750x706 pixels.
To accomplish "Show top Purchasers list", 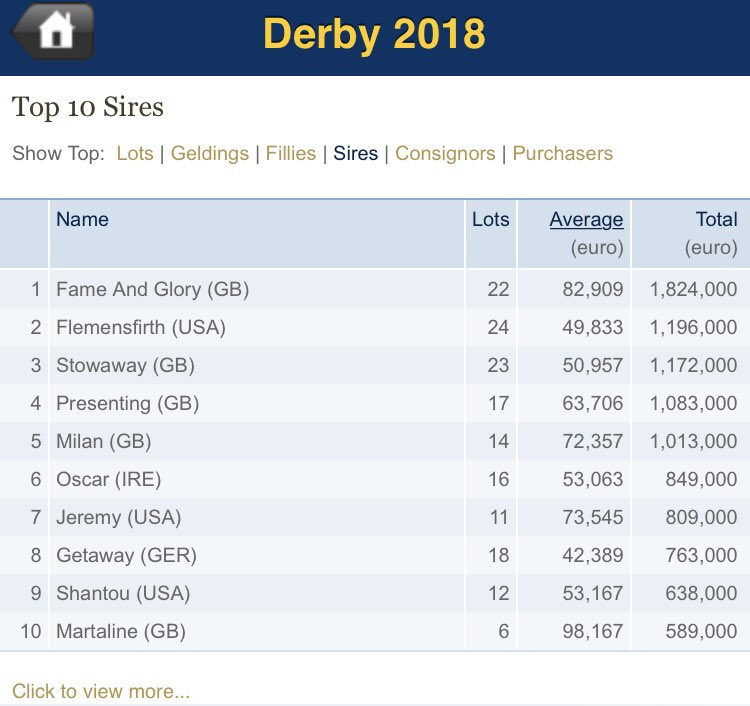I will [x=563, y=154].
